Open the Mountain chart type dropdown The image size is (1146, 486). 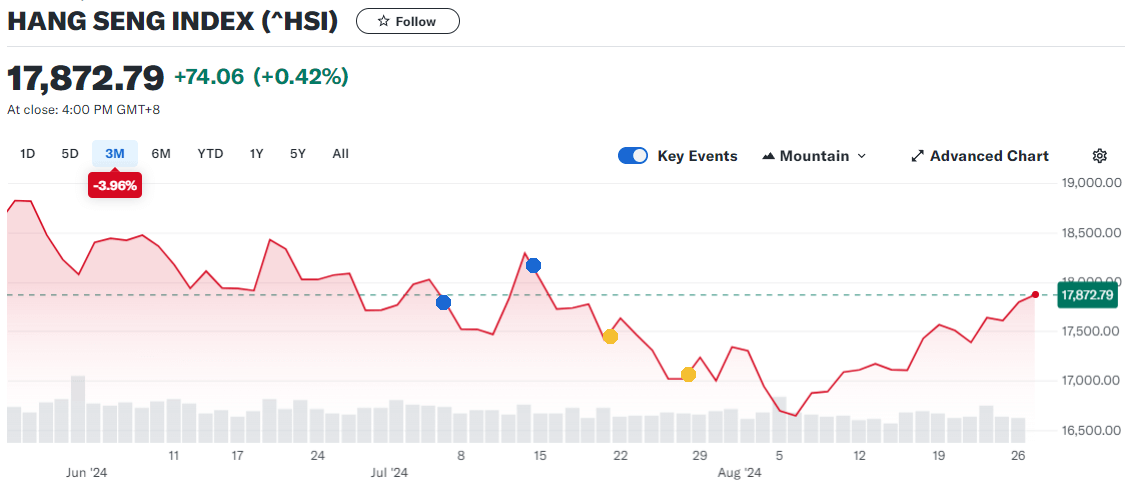point(813,156)
